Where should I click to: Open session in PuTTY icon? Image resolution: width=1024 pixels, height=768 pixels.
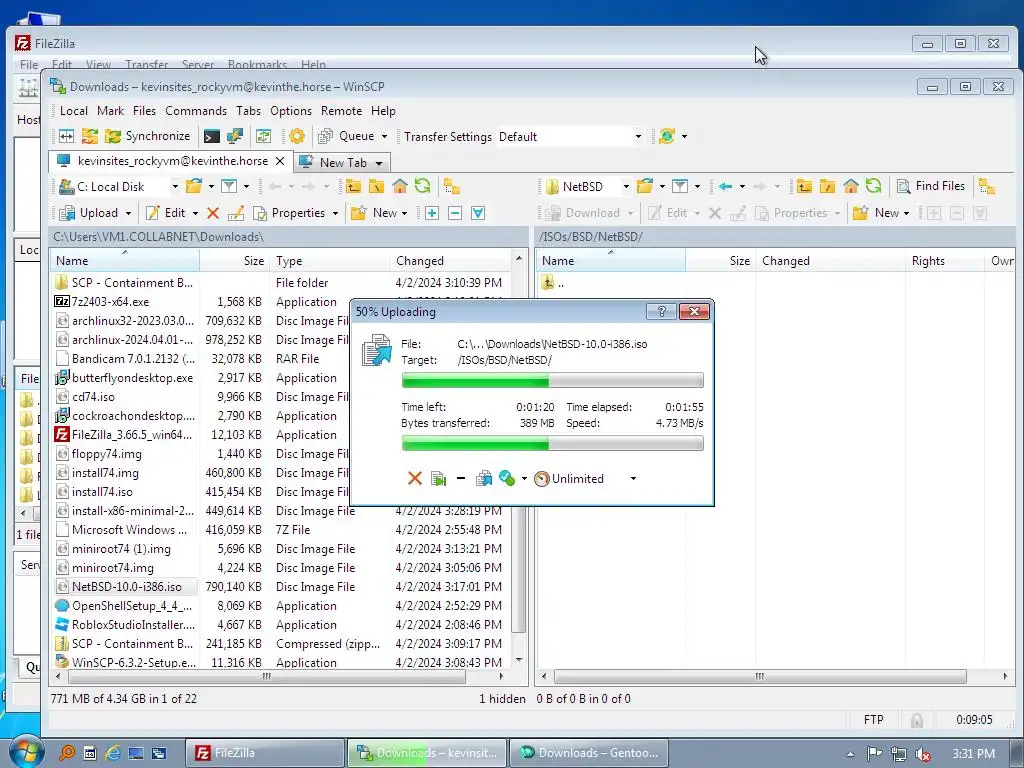click(x=234, y=136)
